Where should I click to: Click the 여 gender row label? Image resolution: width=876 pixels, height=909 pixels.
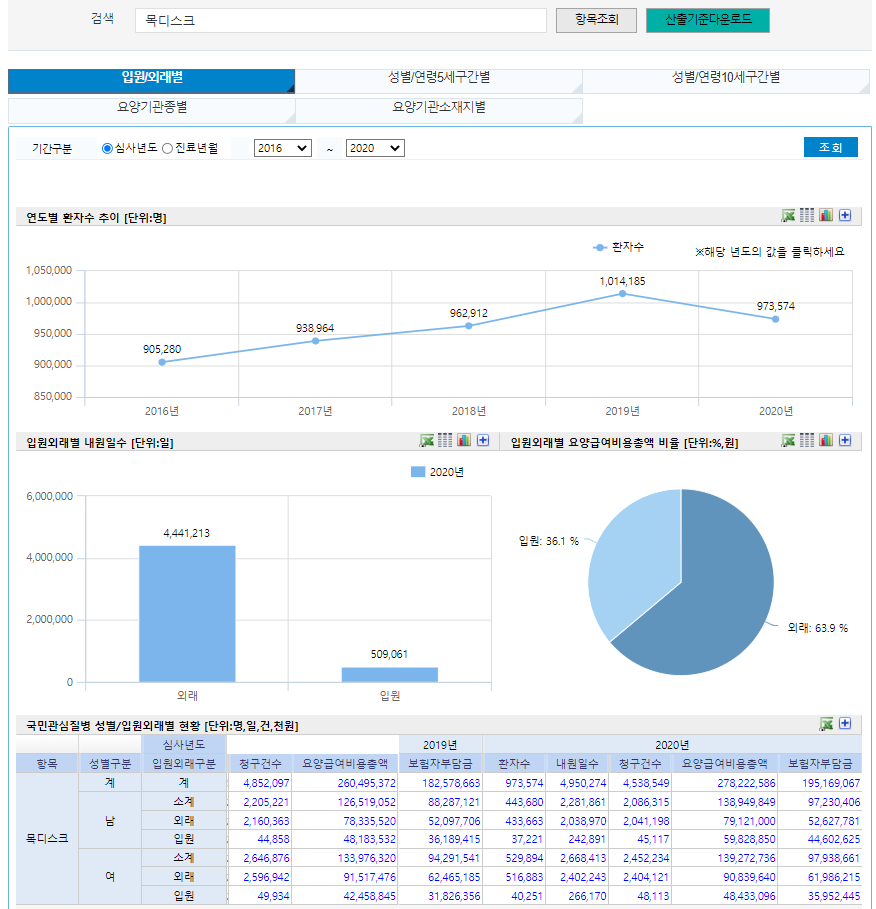(x=110, y=877)
